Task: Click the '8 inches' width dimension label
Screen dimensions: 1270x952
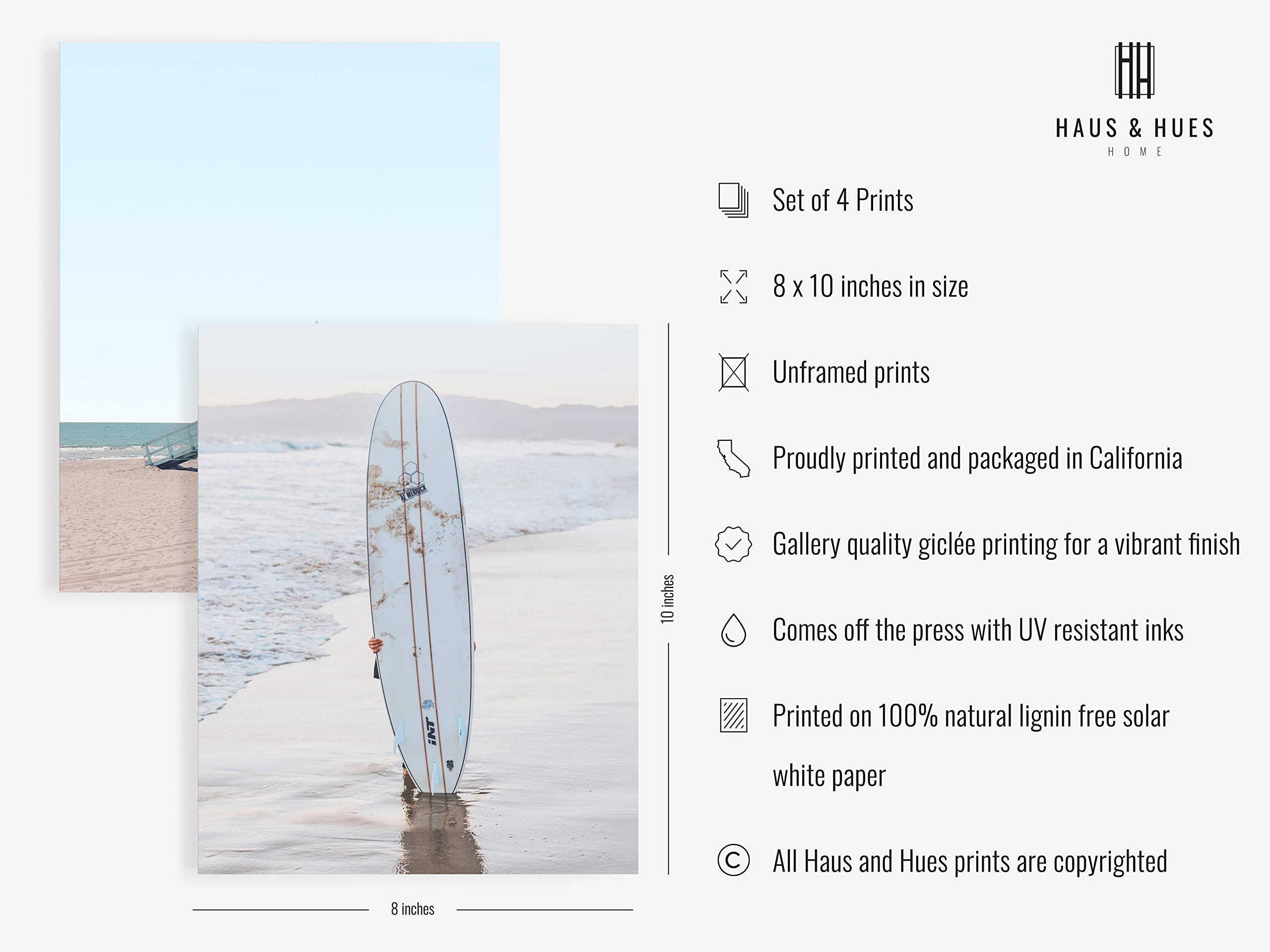Action: 412,909
